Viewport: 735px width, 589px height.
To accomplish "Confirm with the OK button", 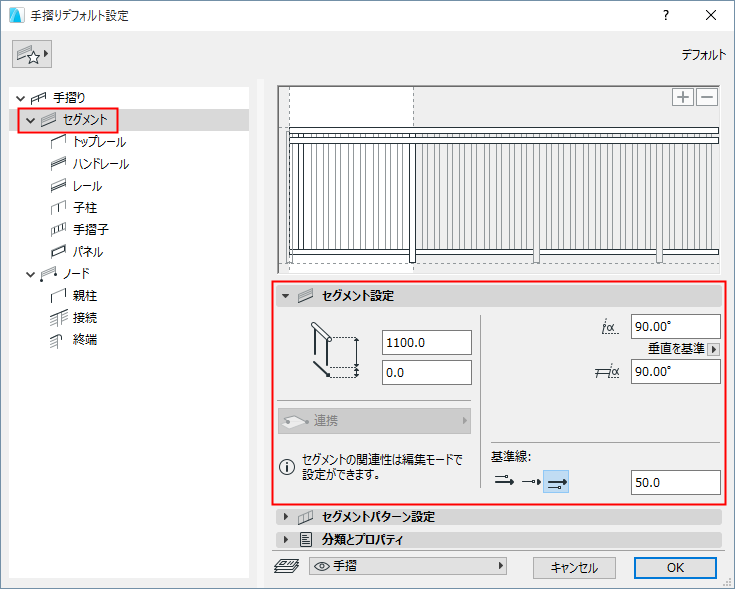I will click(x=675, y=568).
